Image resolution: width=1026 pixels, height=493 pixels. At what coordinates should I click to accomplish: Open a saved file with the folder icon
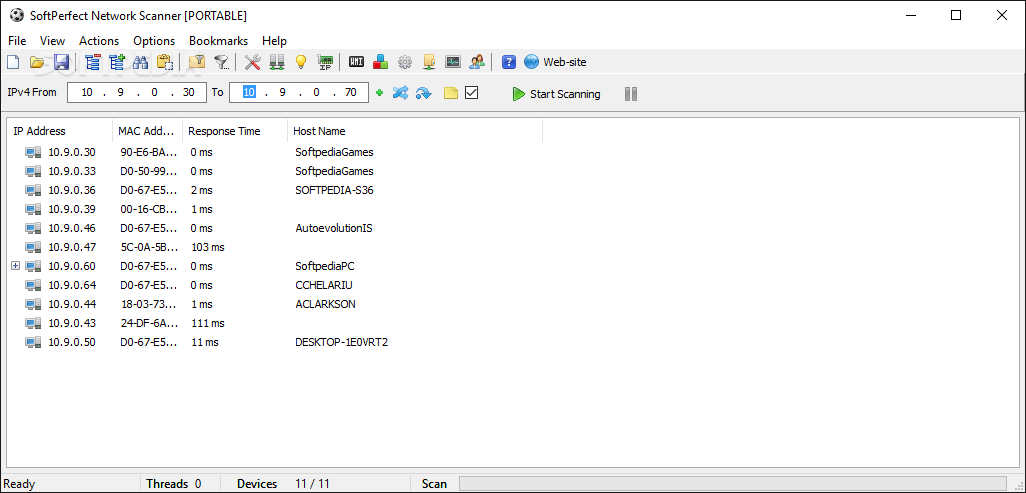37,62
